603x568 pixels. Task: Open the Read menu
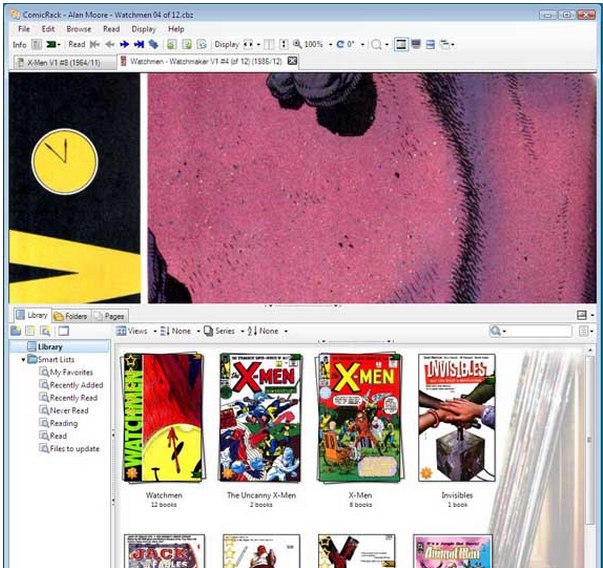pos(112,29)
